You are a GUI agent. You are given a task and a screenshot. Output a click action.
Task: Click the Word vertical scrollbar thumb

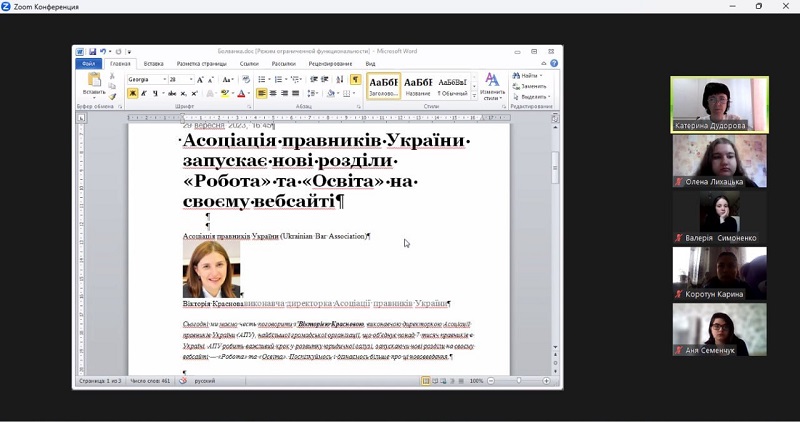click(x=555, y=167)
